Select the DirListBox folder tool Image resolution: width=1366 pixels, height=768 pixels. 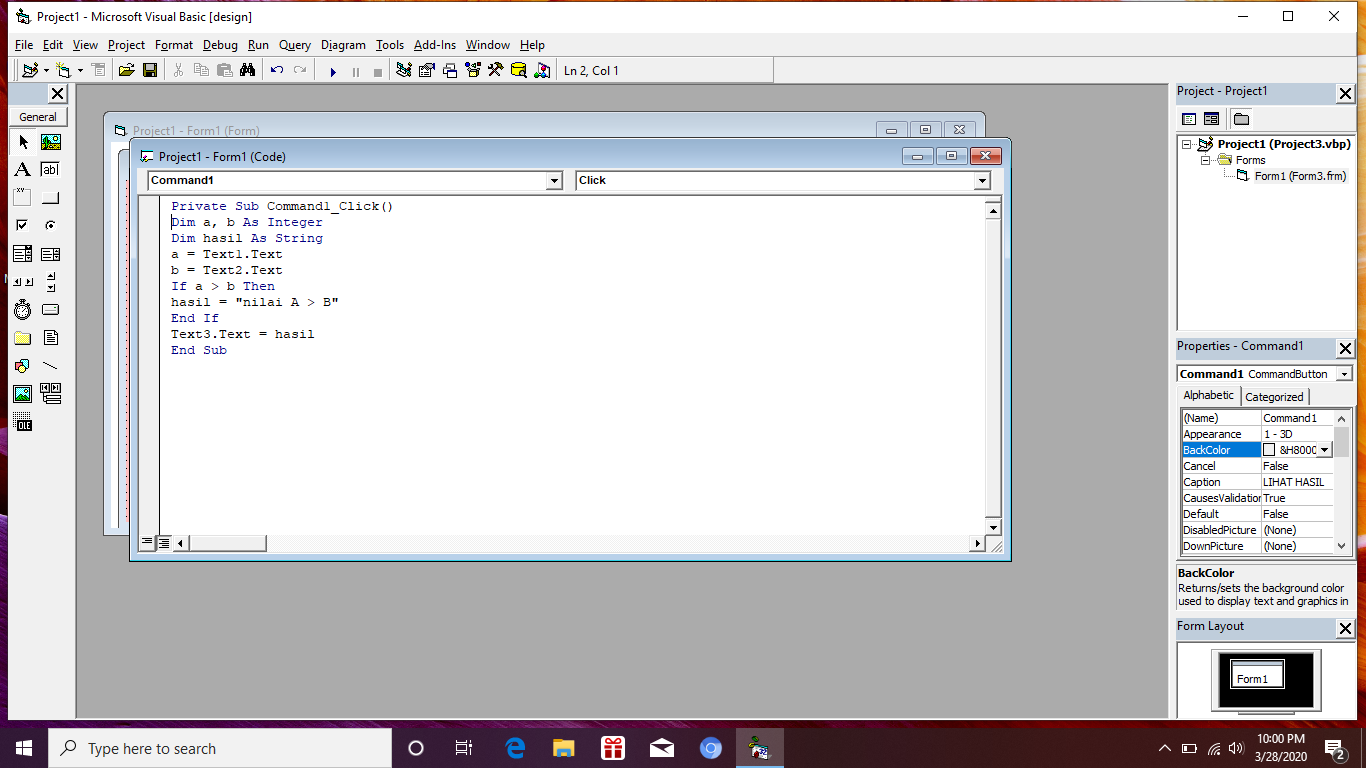(23, 338)
